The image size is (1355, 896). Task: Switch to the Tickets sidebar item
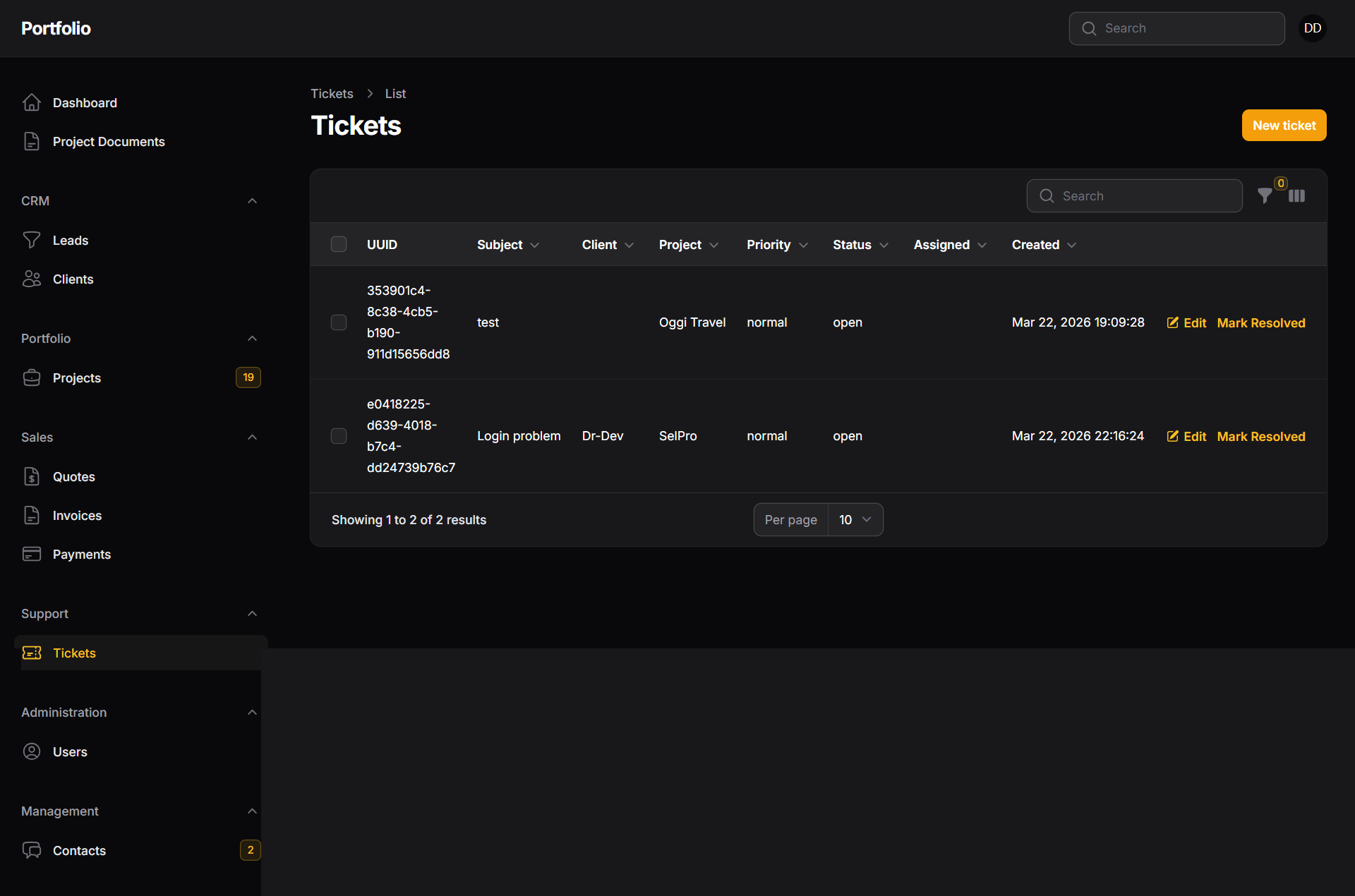74,653
